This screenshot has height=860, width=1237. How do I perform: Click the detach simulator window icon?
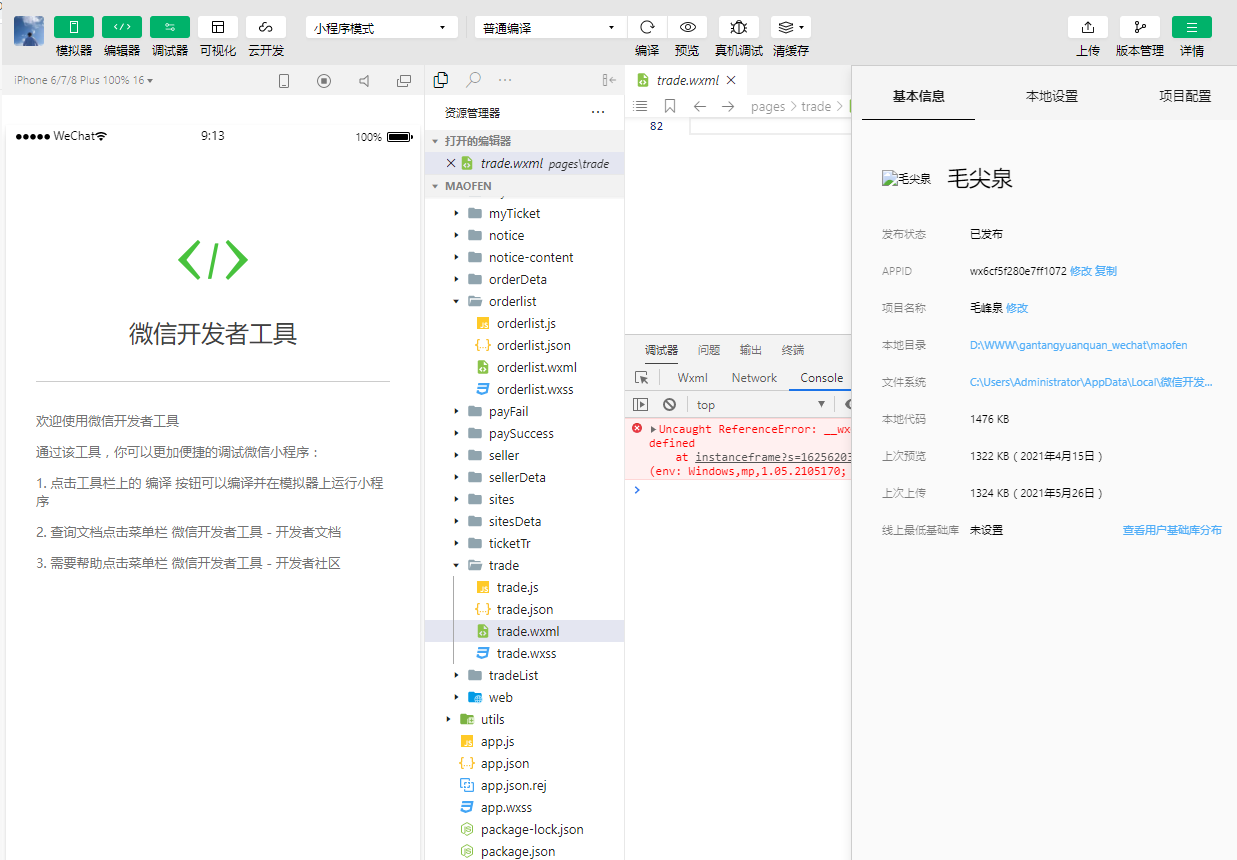[x=404, y=81]
